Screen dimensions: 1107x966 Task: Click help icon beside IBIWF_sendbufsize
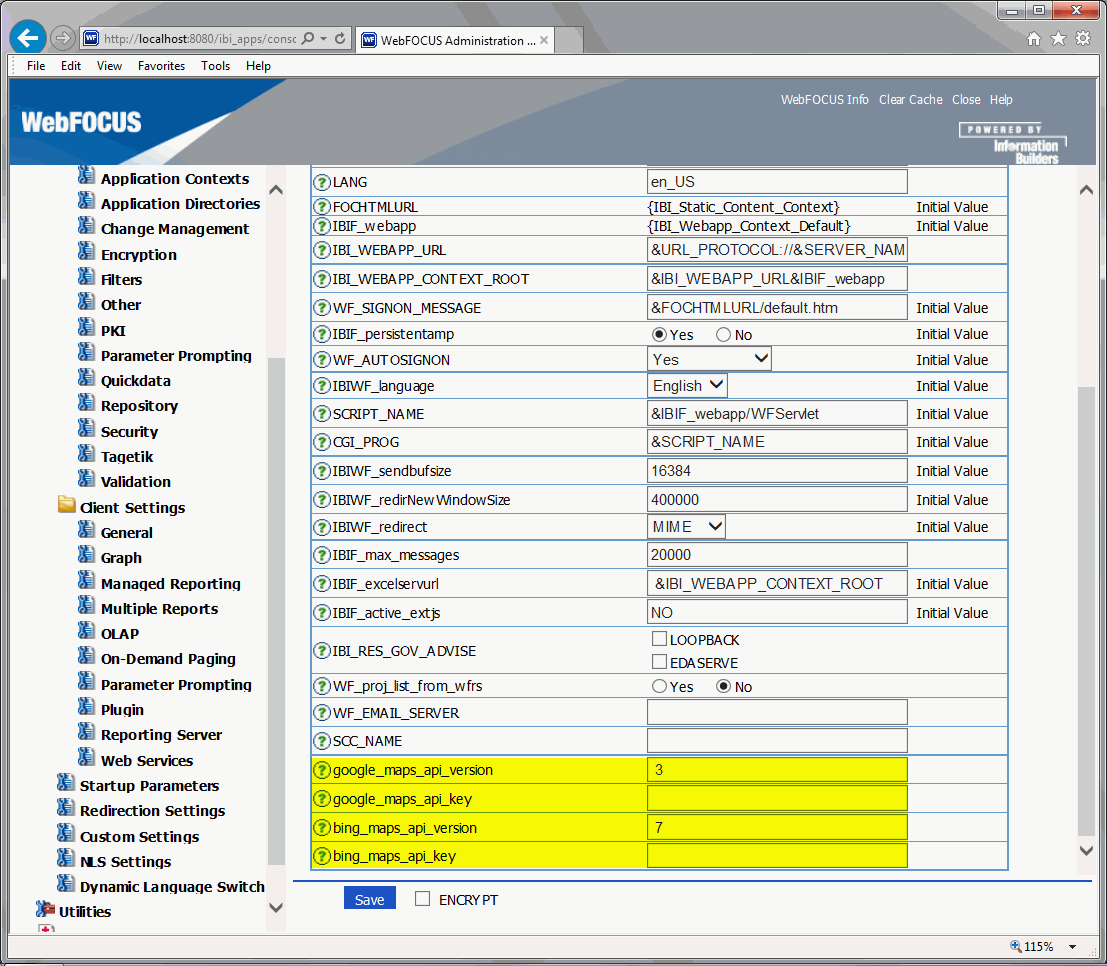coord(322,471)
